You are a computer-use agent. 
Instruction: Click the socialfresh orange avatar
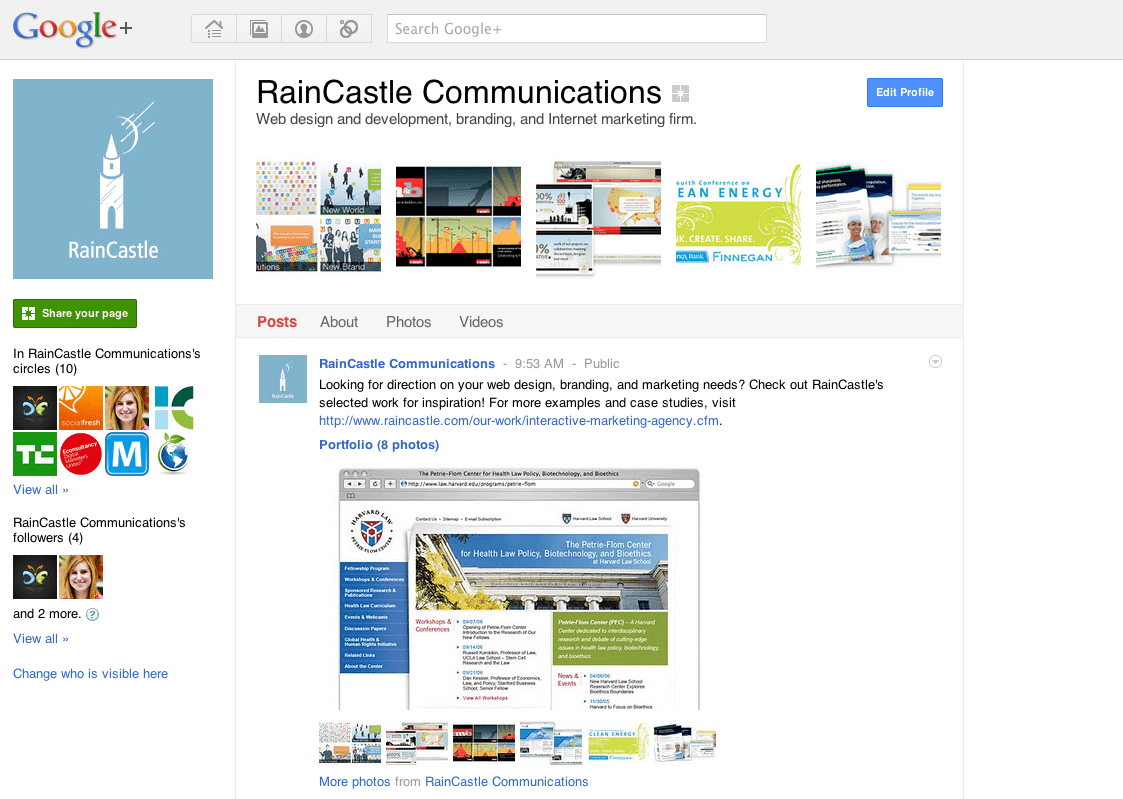81,408
